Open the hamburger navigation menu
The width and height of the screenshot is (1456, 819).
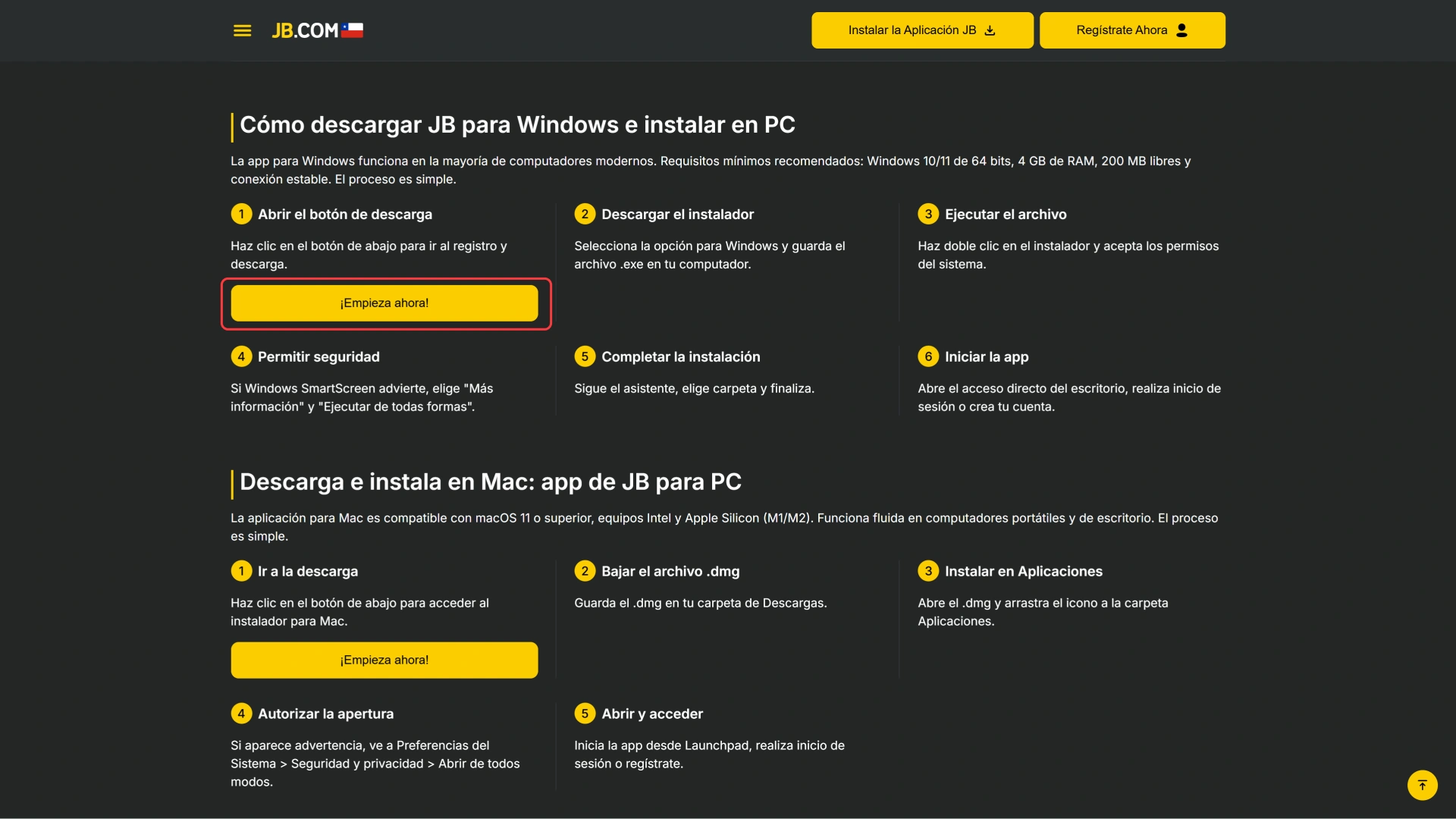pos(242,30)
